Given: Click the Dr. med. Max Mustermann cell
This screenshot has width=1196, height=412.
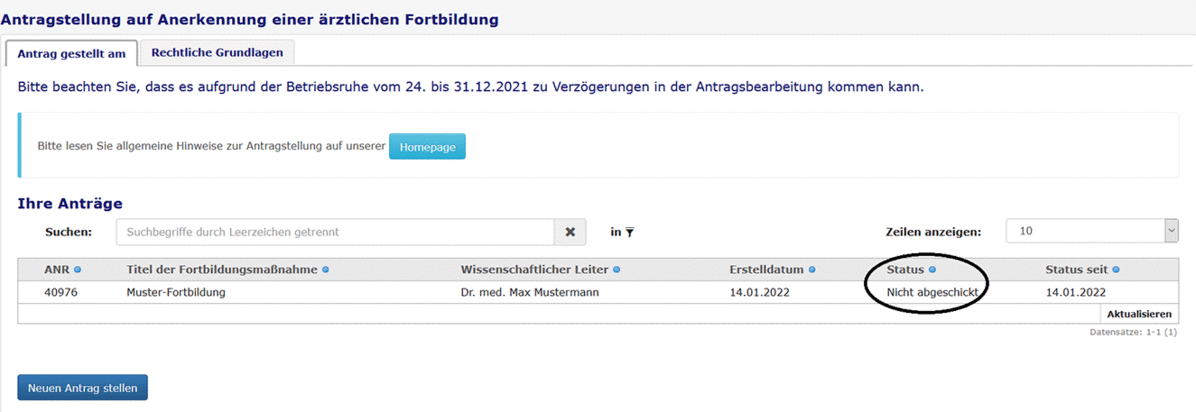Looking at the screenshot, I should point(530,293).
